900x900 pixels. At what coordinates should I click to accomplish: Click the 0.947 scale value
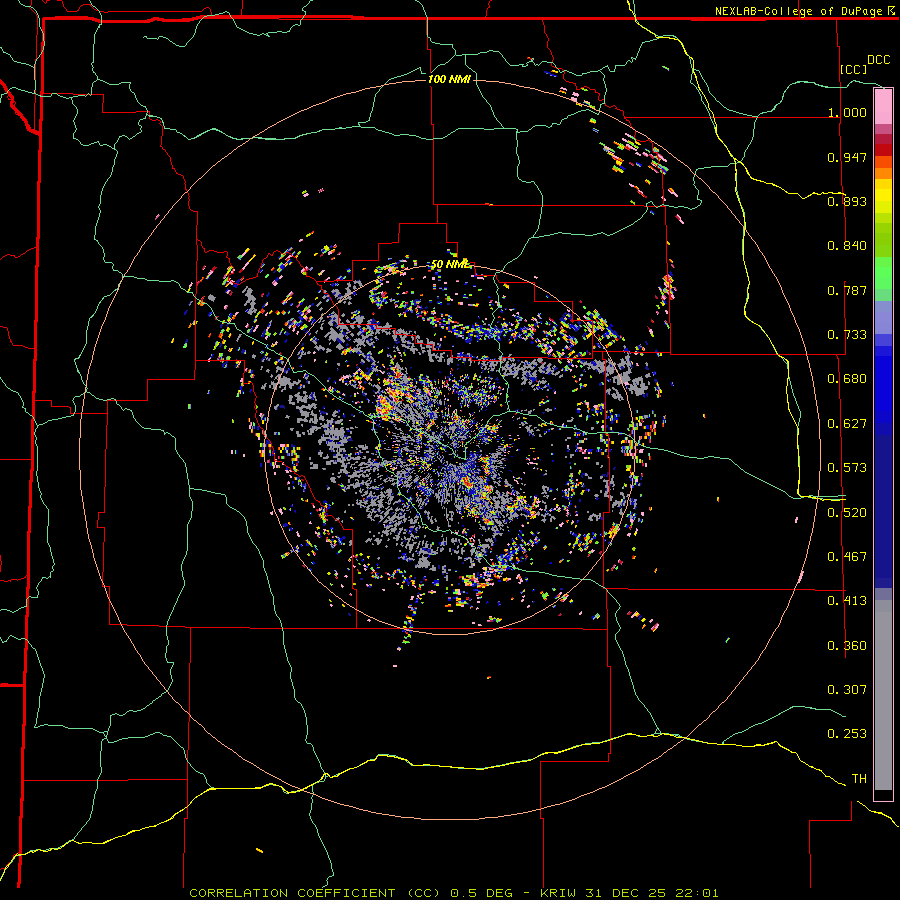(x=847, y=157)
